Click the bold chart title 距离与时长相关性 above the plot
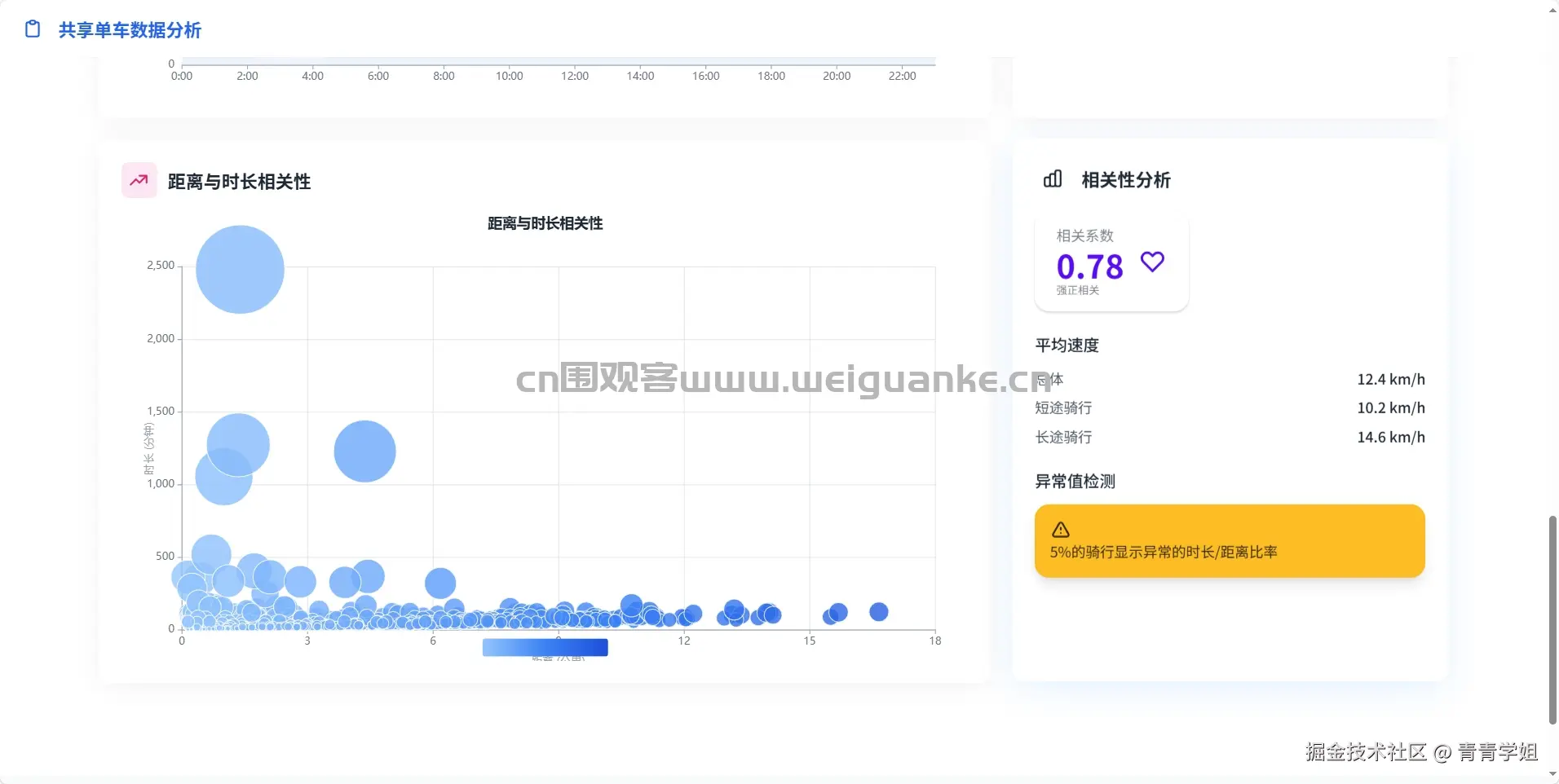Screen dimensions: 1559x784 click(x=545, y=223)
